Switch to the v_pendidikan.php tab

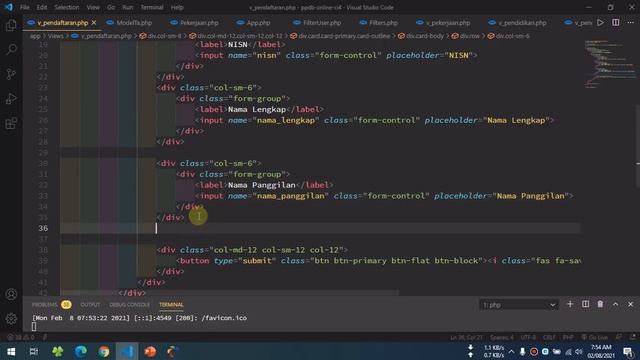point(522,23)
